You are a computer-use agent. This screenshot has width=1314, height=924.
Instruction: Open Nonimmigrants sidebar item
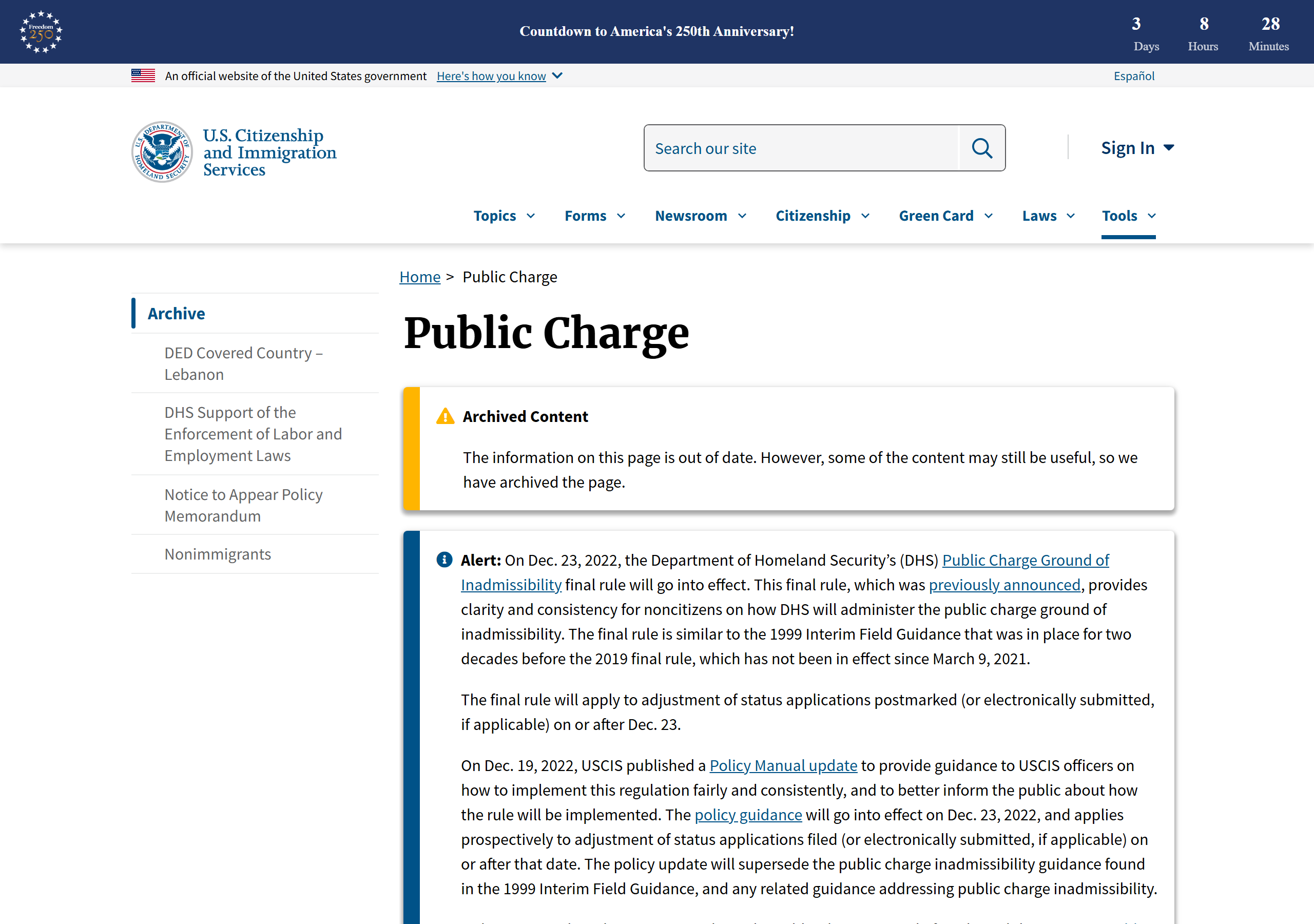(x=218, y=554)
